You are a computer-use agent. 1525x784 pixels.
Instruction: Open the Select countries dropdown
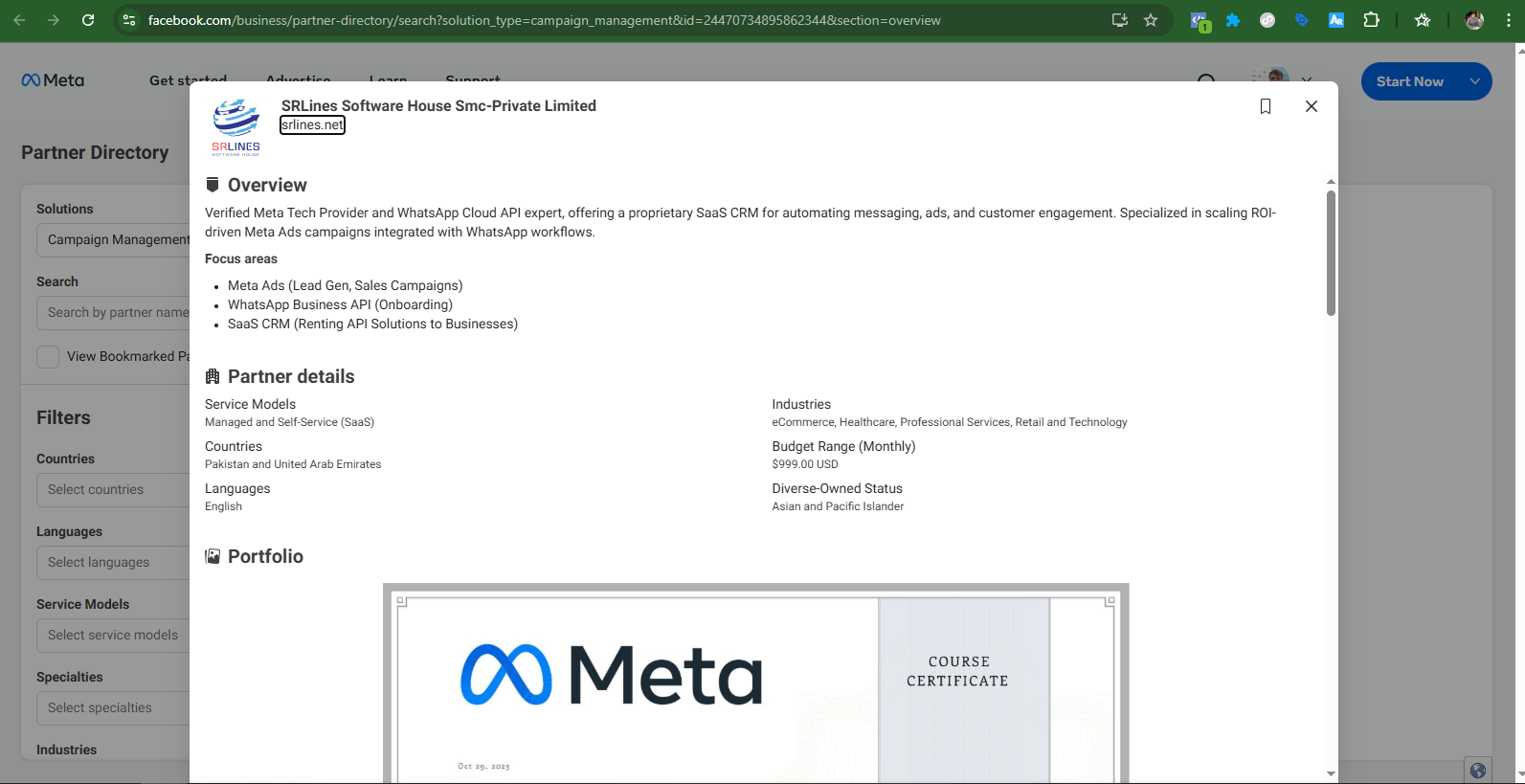point(115,489)
